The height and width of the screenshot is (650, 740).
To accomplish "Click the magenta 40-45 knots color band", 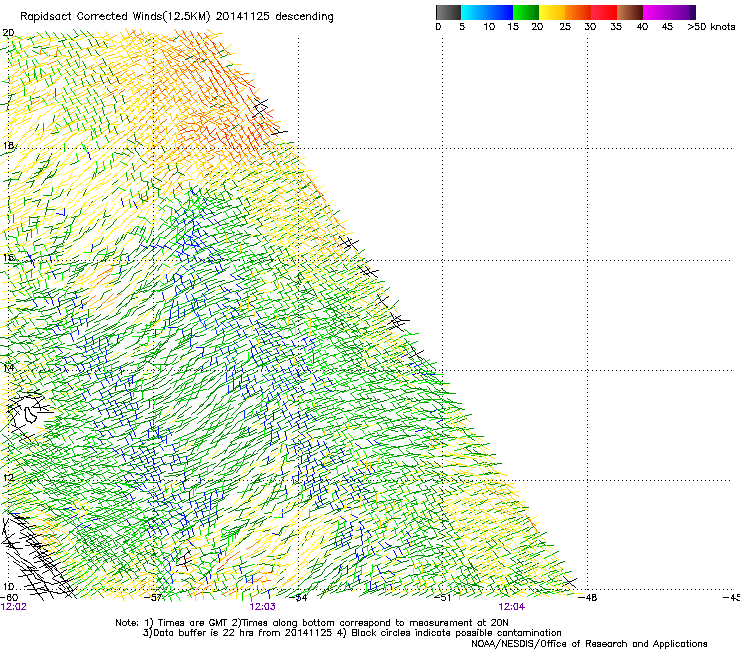I will 656,12.
